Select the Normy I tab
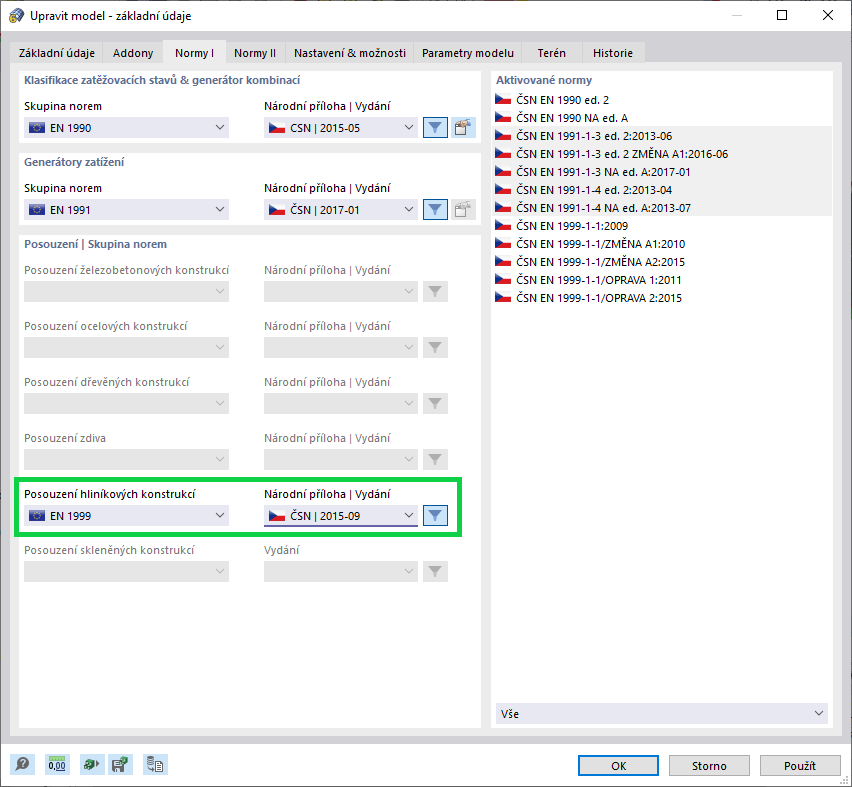This screenshot has width=852, height=787. coord(195,53)
